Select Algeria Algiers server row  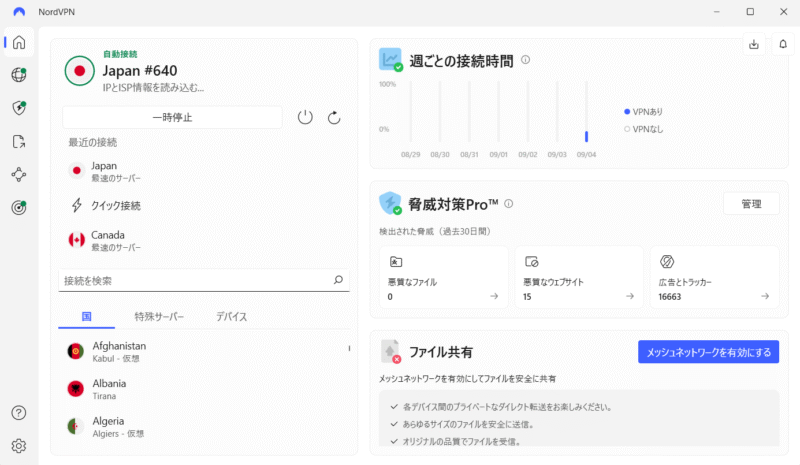coord(204,427)
